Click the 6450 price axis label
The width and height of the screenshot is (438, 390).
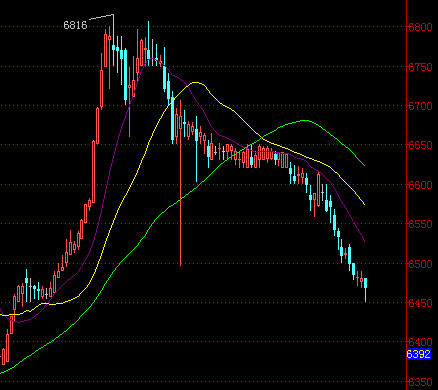[x=421, y=303]
